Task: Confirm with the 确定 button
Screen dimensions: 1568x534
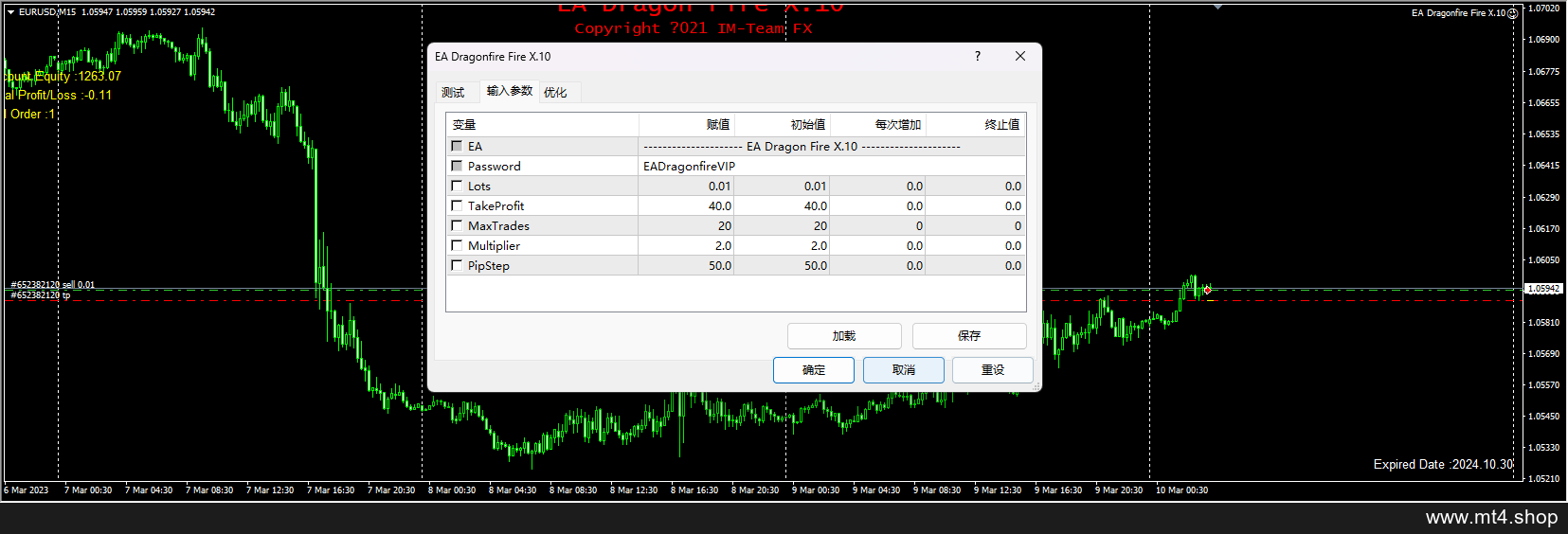Action: point(814,370)
